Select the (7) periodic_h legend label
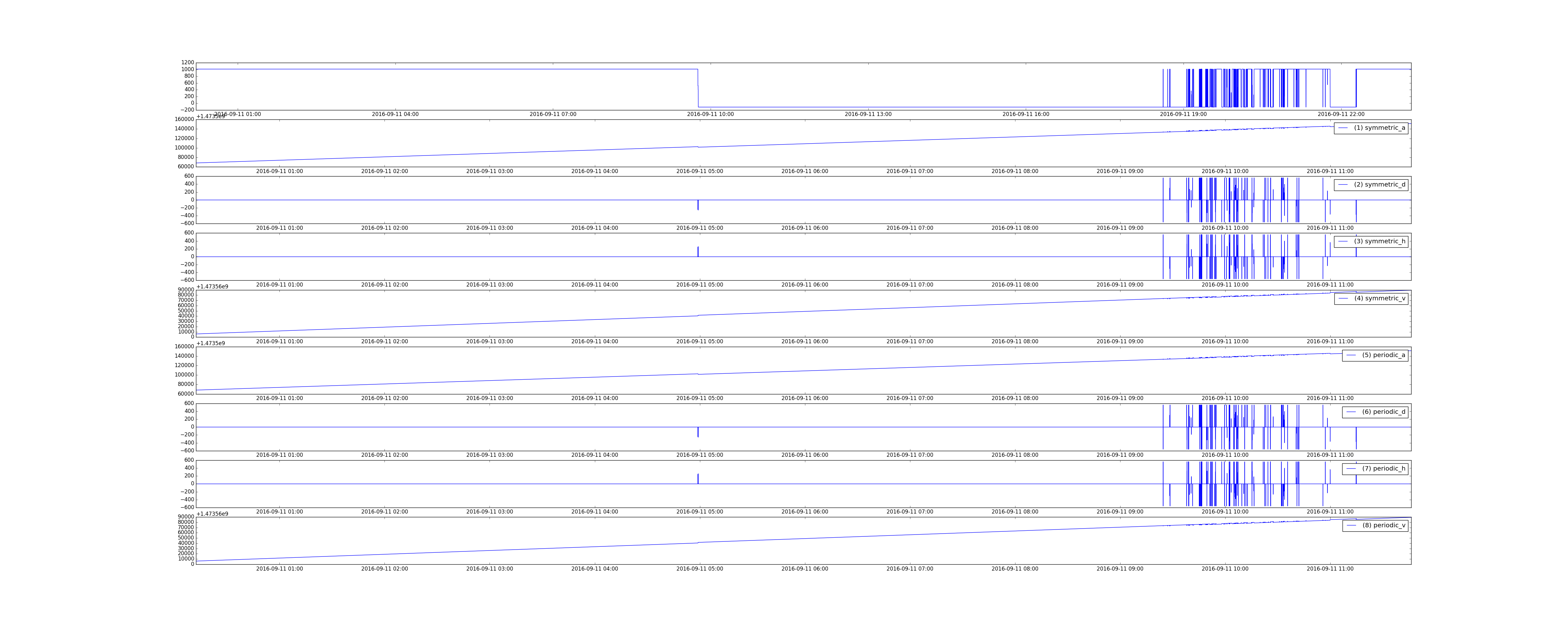Viewport: 1568px width, 627px height. point(1384,469)
